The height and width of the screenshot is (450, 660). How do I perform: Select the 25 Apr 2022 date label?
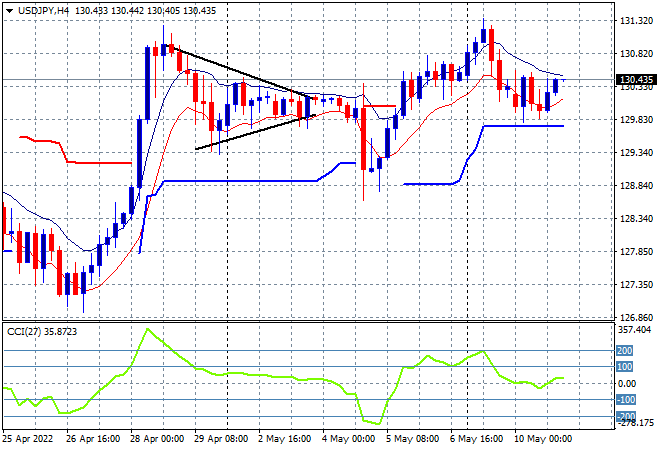click(28, 439)
